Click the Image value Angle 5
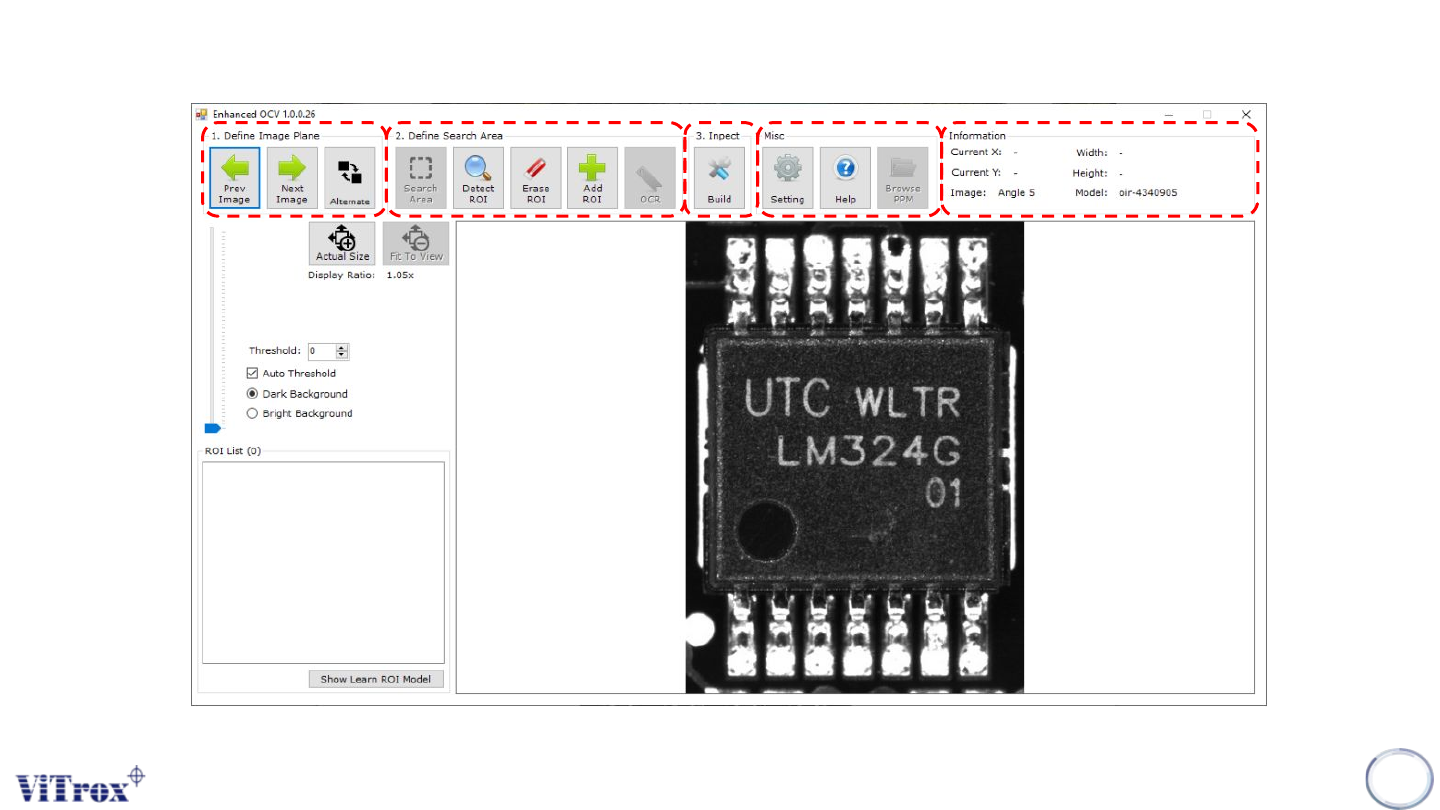 tap(1016, 192)
